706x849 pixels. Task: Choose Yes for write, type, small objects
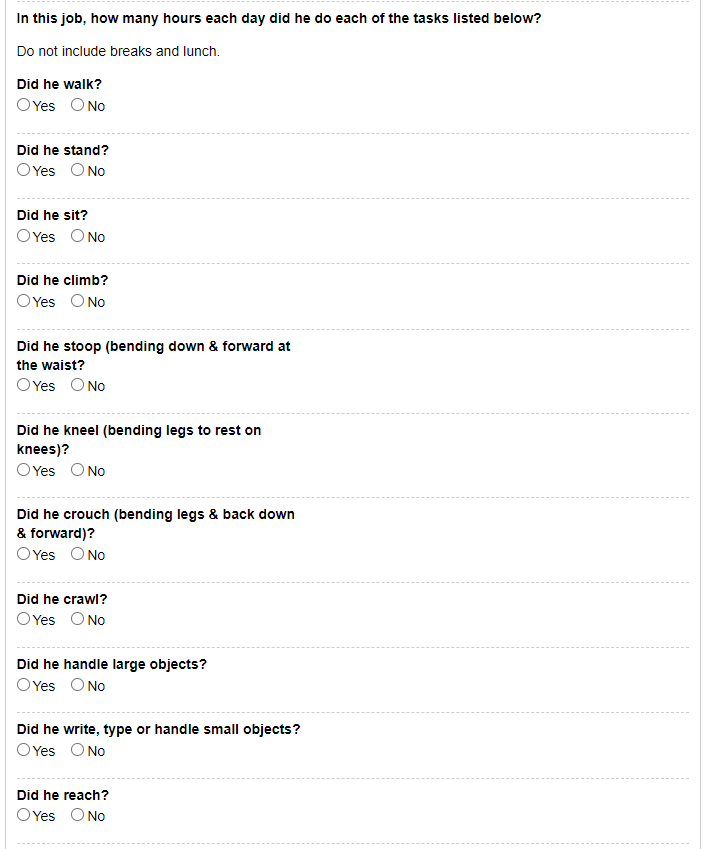(x=24, y=750)
